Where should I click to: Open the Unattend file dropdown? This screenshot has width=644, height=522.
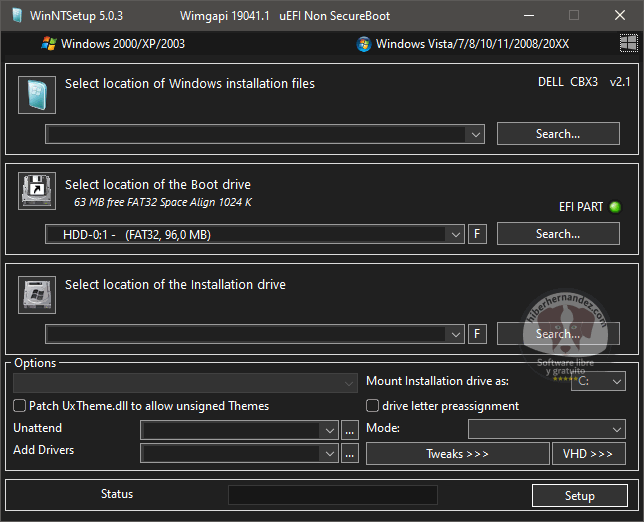[x=239, y=430]
